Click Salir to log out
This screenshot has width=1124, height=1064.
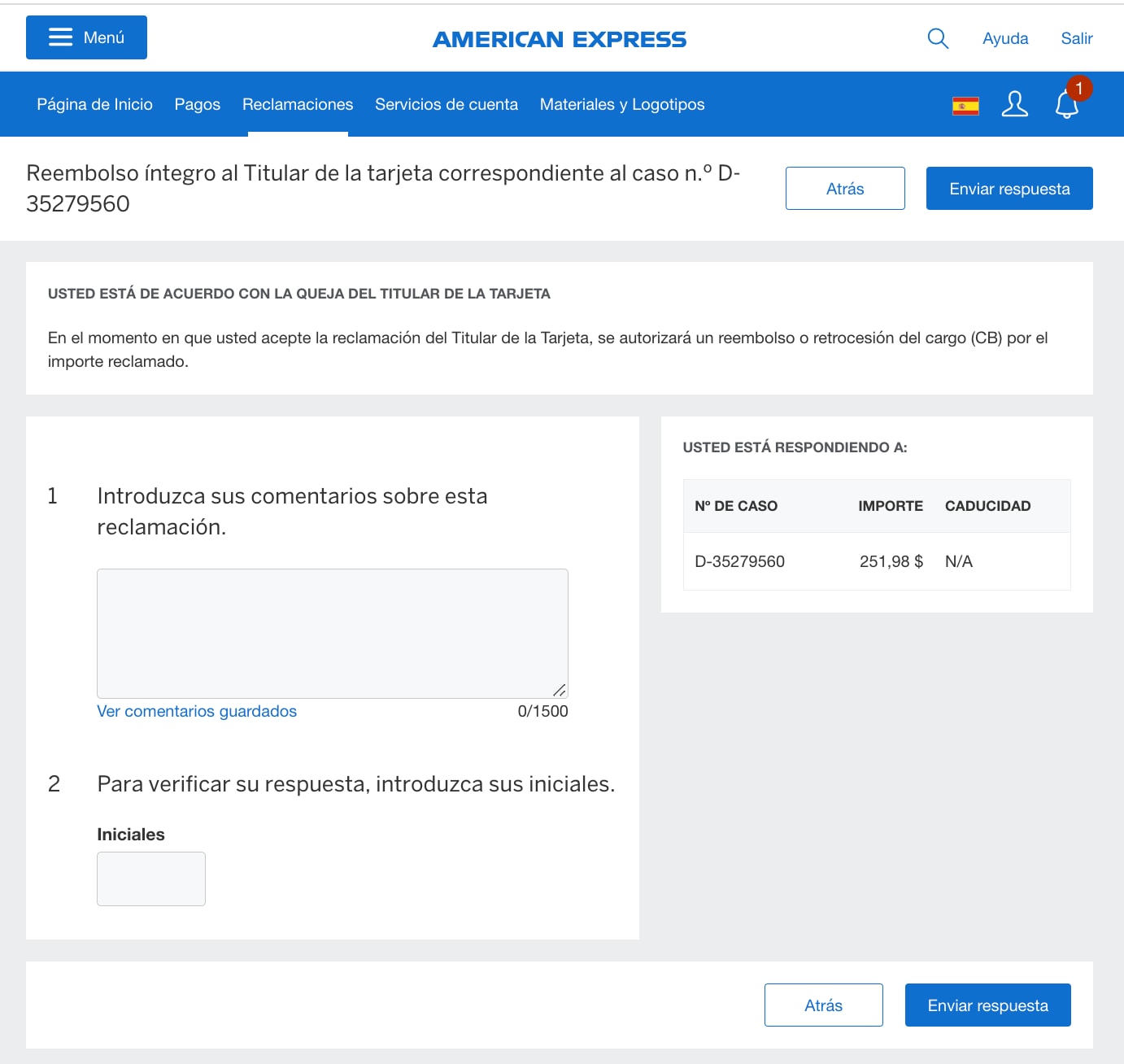coord(1076,38)
